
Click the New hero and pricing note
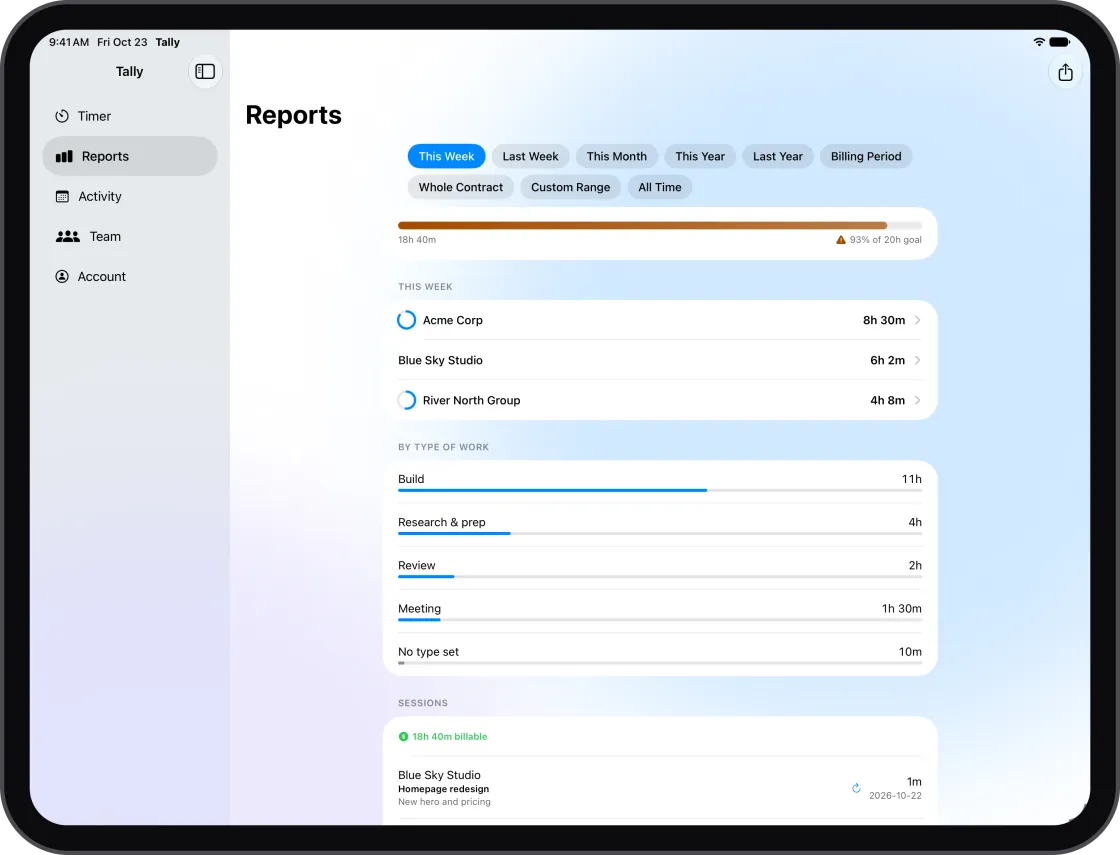[444, 802]
